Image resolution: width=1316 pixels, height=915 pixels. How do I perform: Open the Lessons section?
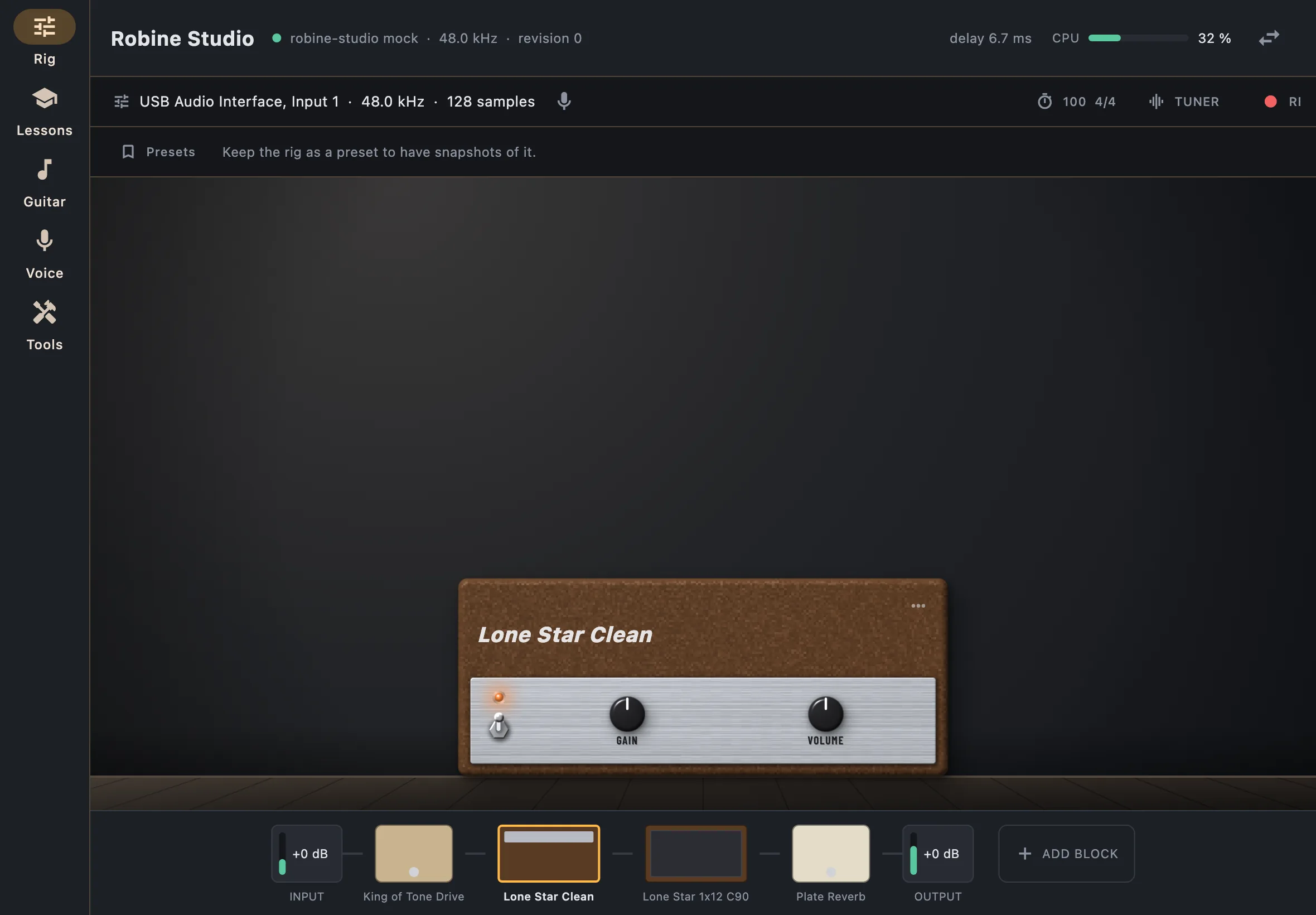[x=44, y=112]
